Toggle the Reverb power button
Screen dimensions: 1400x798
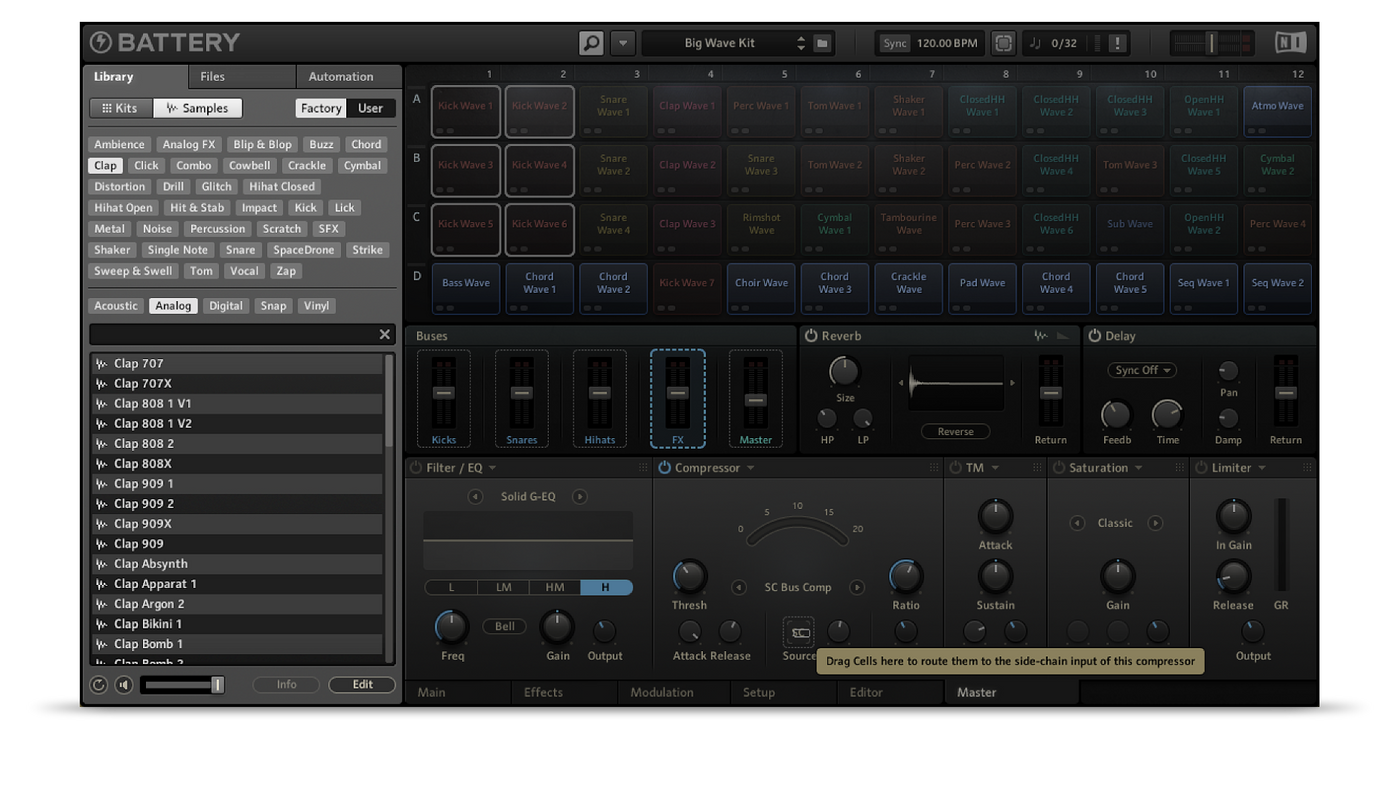coord(811,336)
